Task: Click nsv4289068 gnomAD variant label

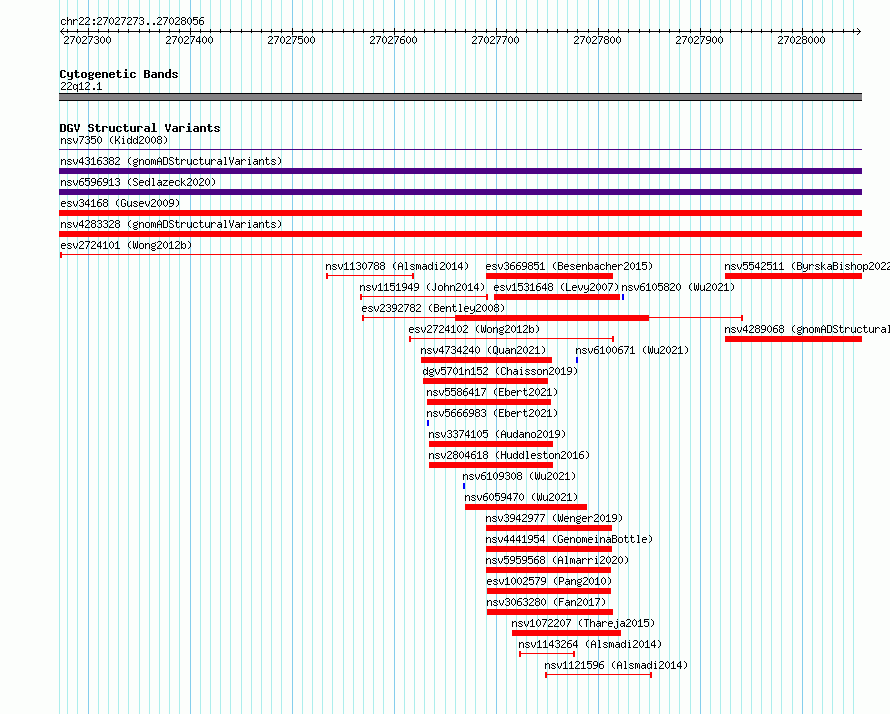Action: coord(807,329)
